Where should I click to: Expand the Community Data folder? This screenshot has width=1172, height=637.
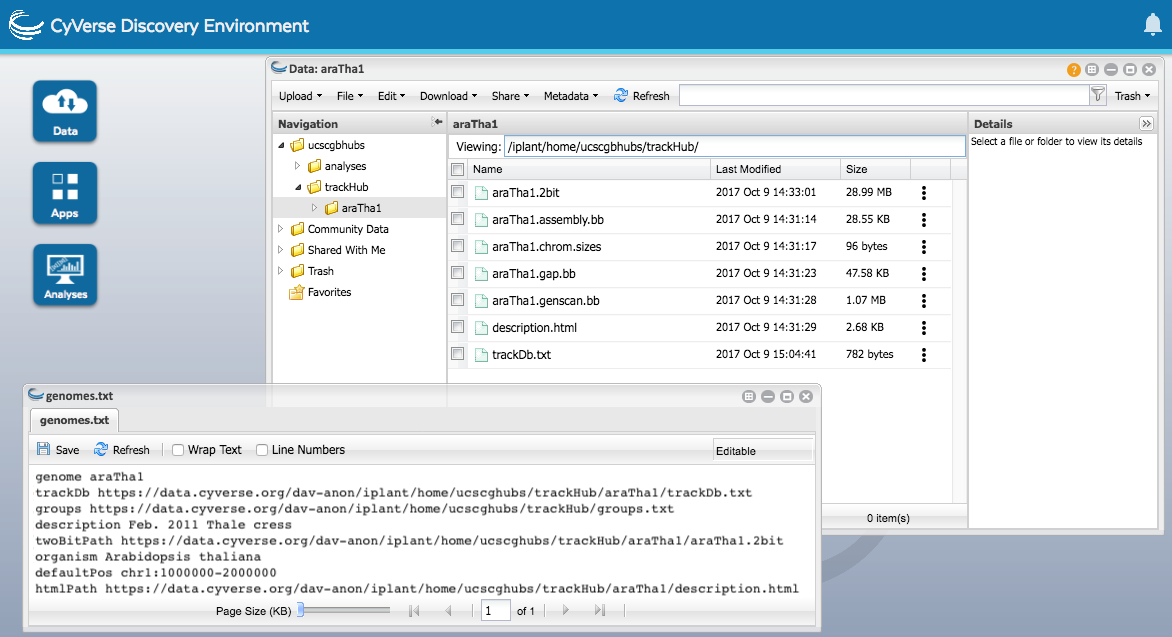(x=281, y=229)
